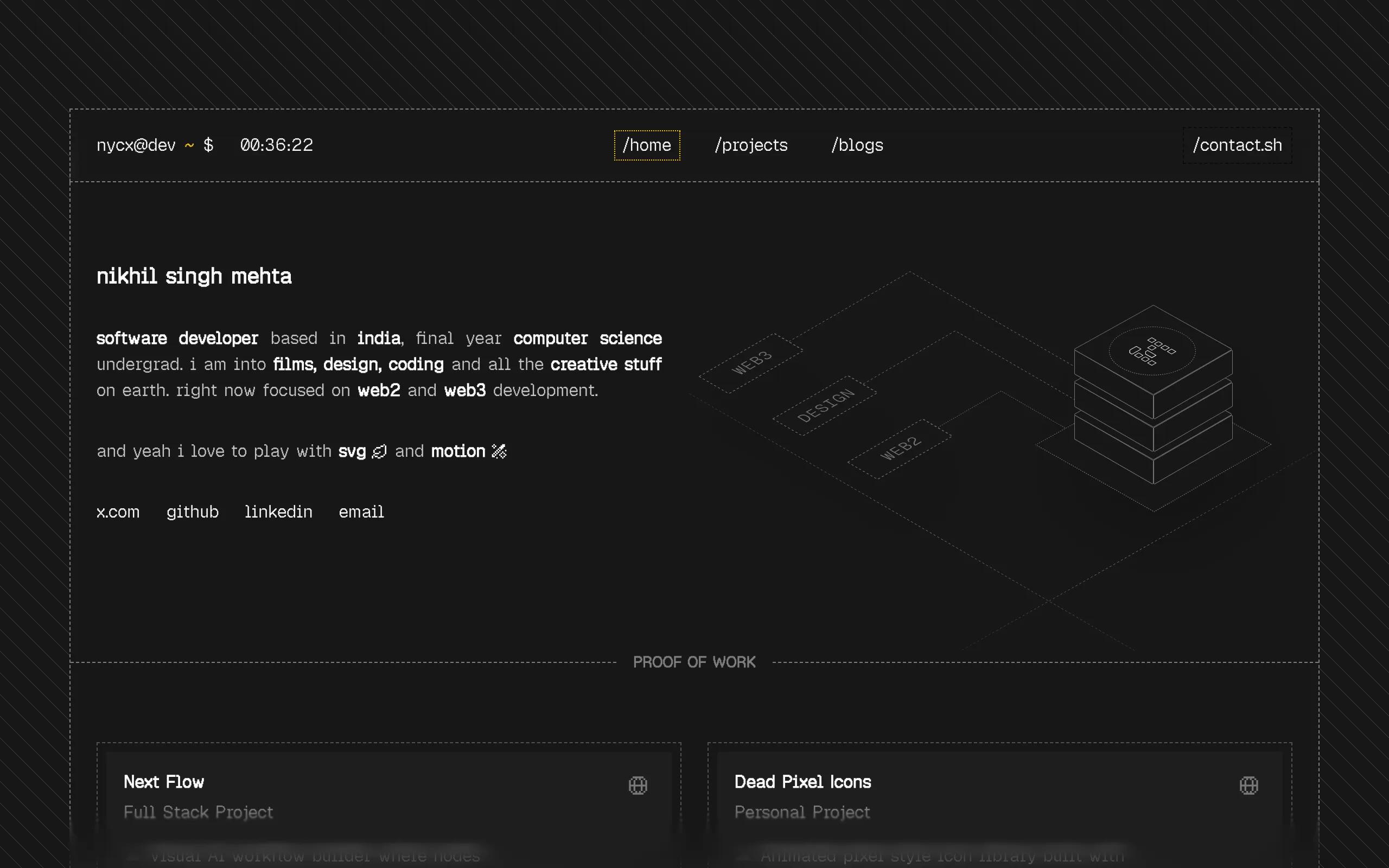This screenshot has width=1389, height=868.
Task: Visit the x.com profile link
Action: 118,512
